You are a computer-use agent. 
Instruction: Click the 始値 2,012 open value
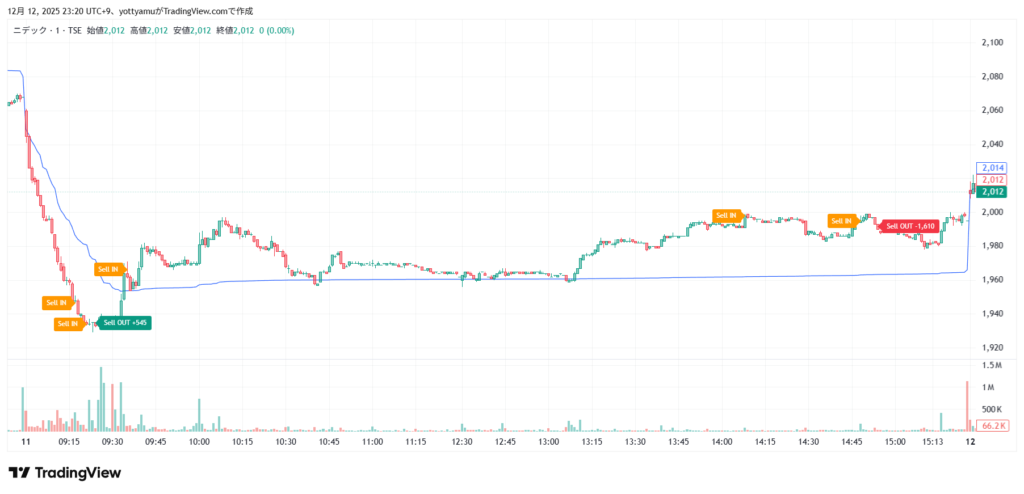pyautogui.click(x=106, y=31)
